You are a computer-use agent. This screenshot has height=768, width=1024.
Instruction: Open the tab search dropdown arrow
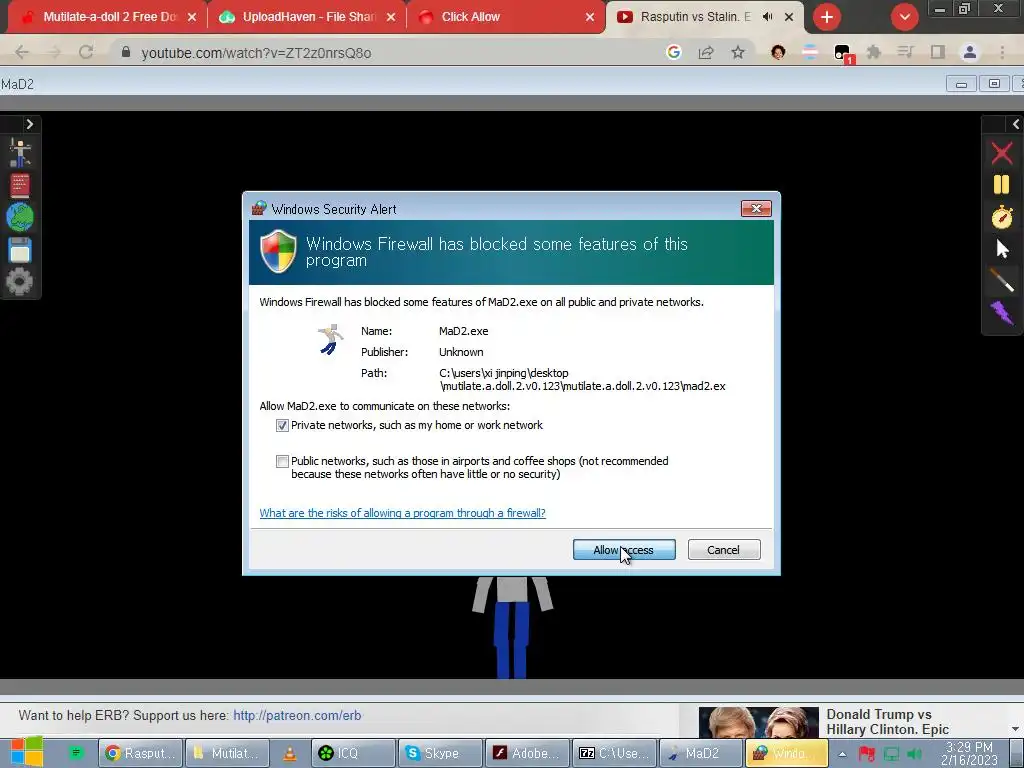pos(904,17)
